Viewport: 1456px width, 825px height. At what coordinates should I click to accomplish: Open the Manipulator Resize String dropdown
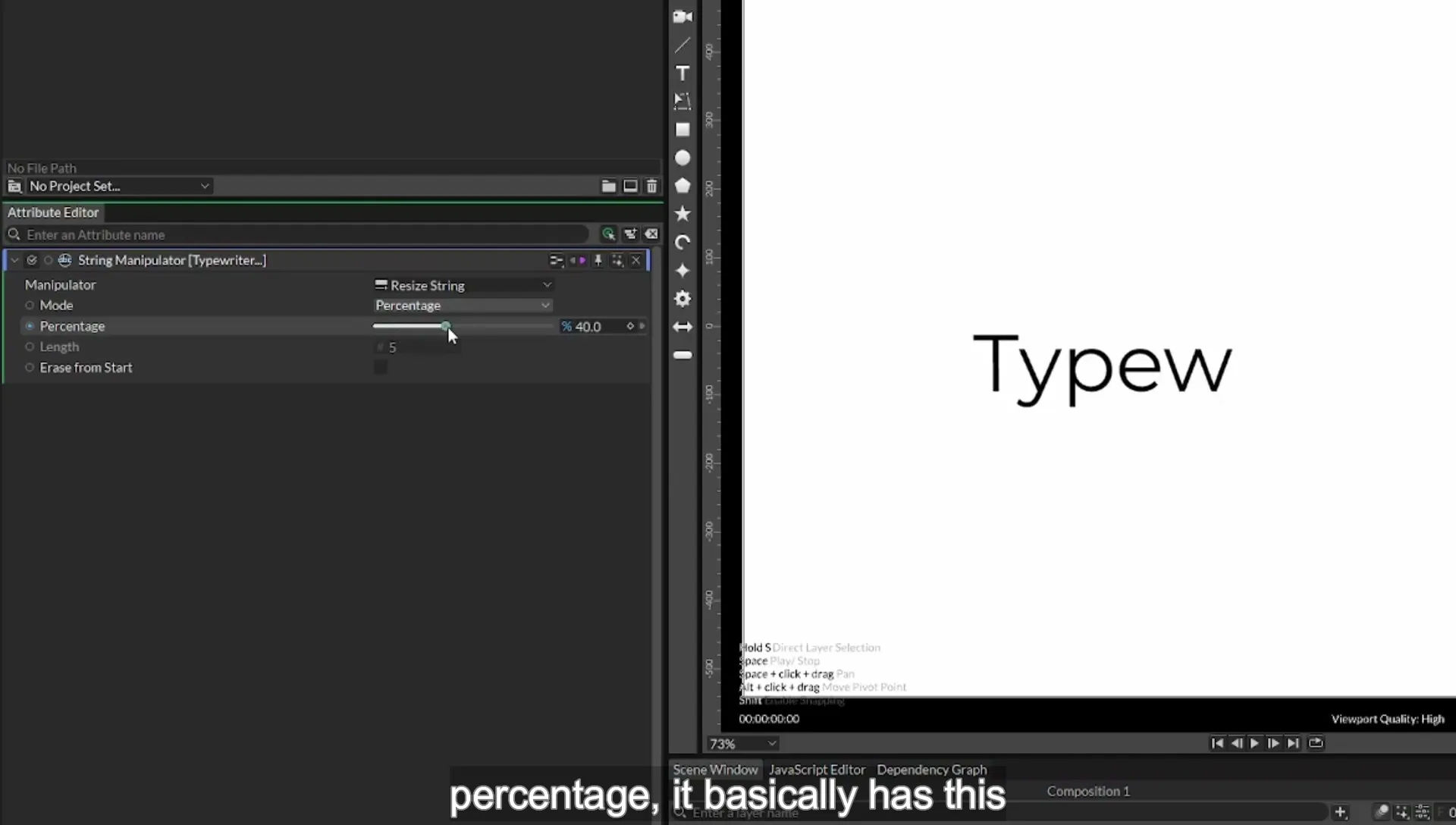coord(463,285)
